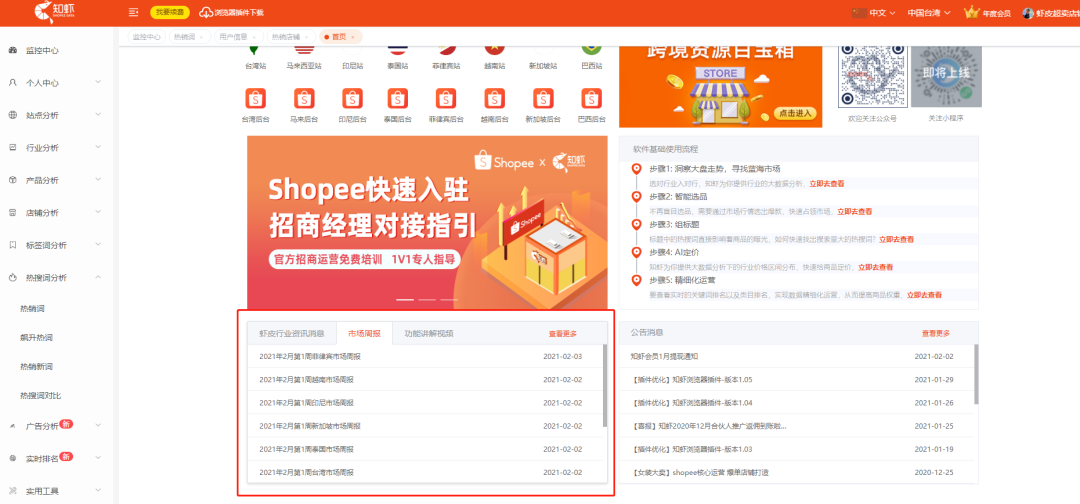Click the market report list scrollbar
Viewport: 1080px width, 504px height.
click(x=605, y=385)
